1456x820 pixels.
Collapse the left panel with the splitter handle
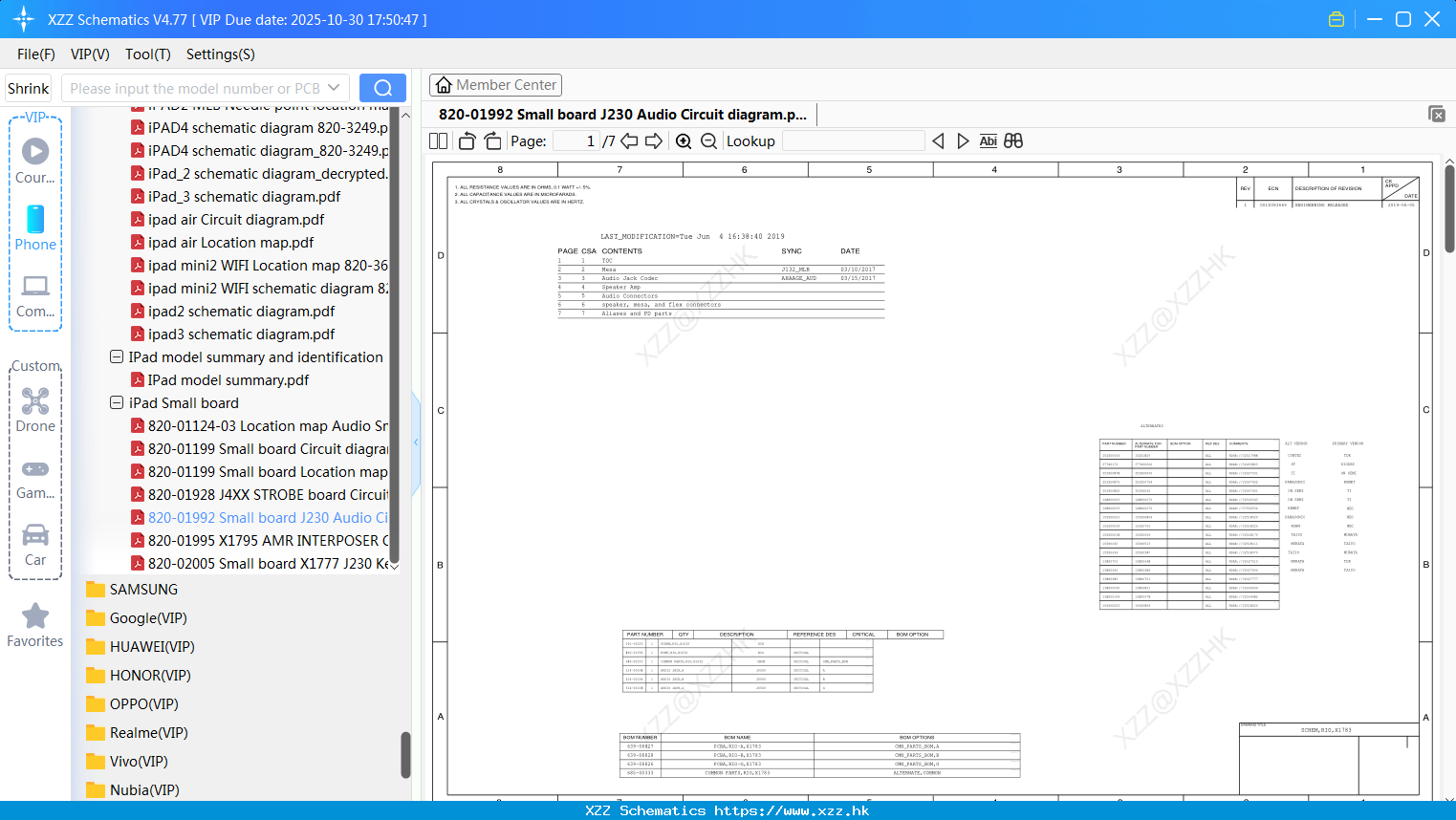tap(416, 442)
